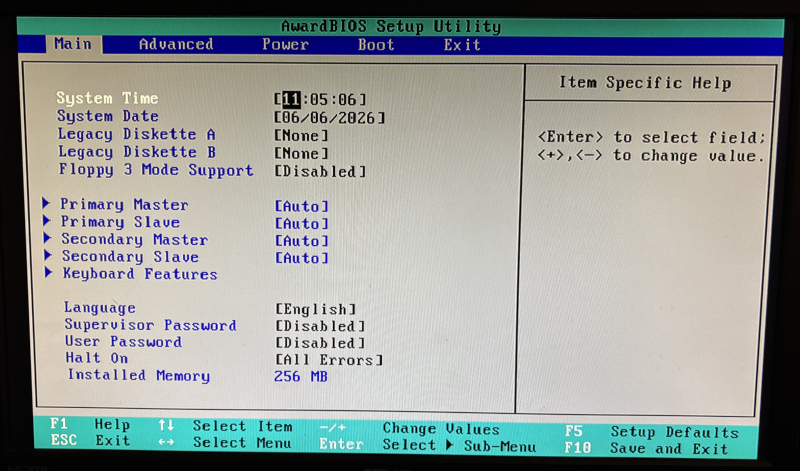Switch to the Advanced menu tab

[x=176, y=44]
